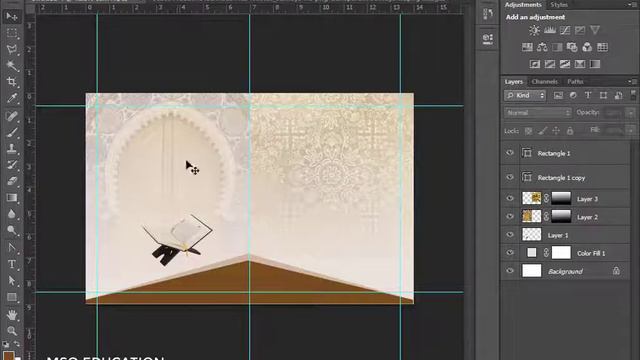Open the Opacity slider dropdown

pos(631,113)
